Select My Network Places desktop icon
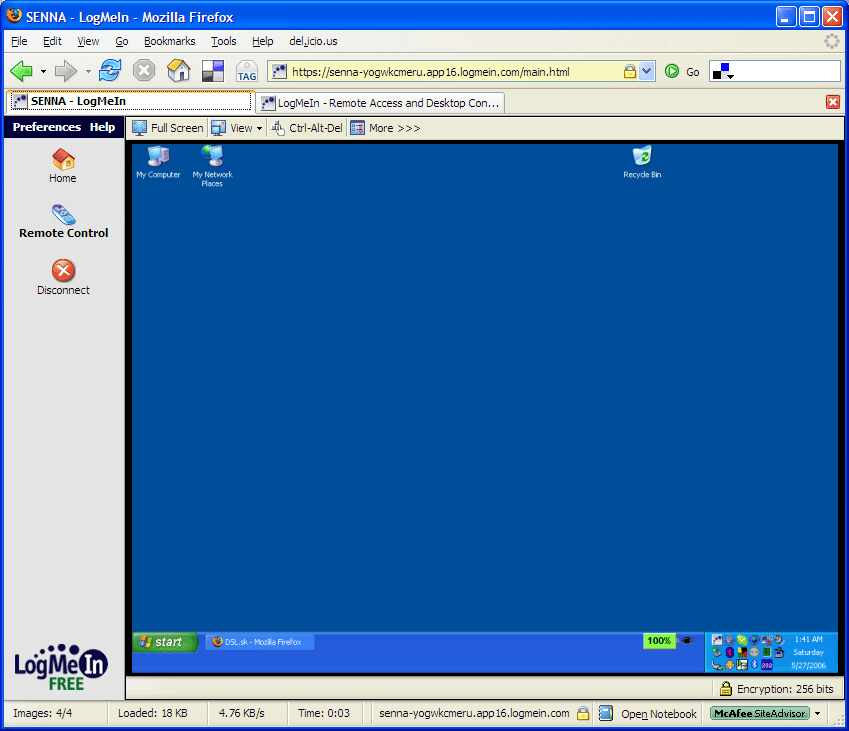Screen dimensions: 849x731 (x=212, y=166)
